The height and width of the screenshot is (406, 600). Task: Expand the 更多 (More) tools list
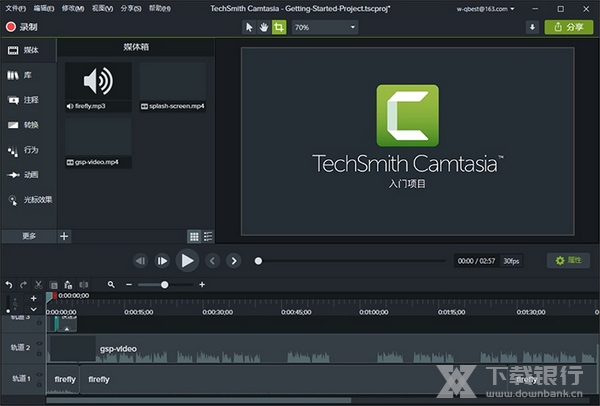tap(28, 236)
